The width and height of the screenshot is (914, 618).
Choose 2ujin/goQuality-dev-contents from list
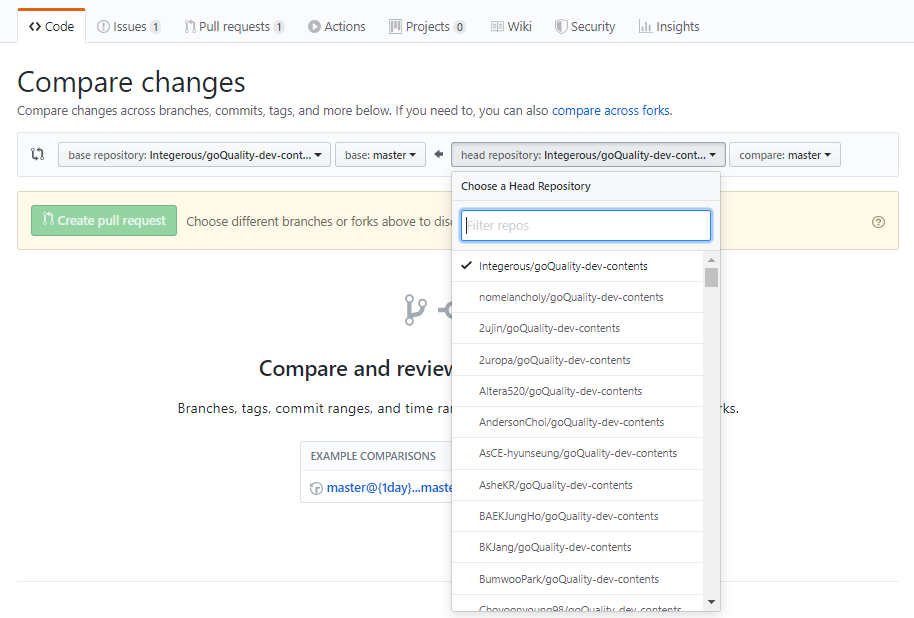[x=578, y=328]
